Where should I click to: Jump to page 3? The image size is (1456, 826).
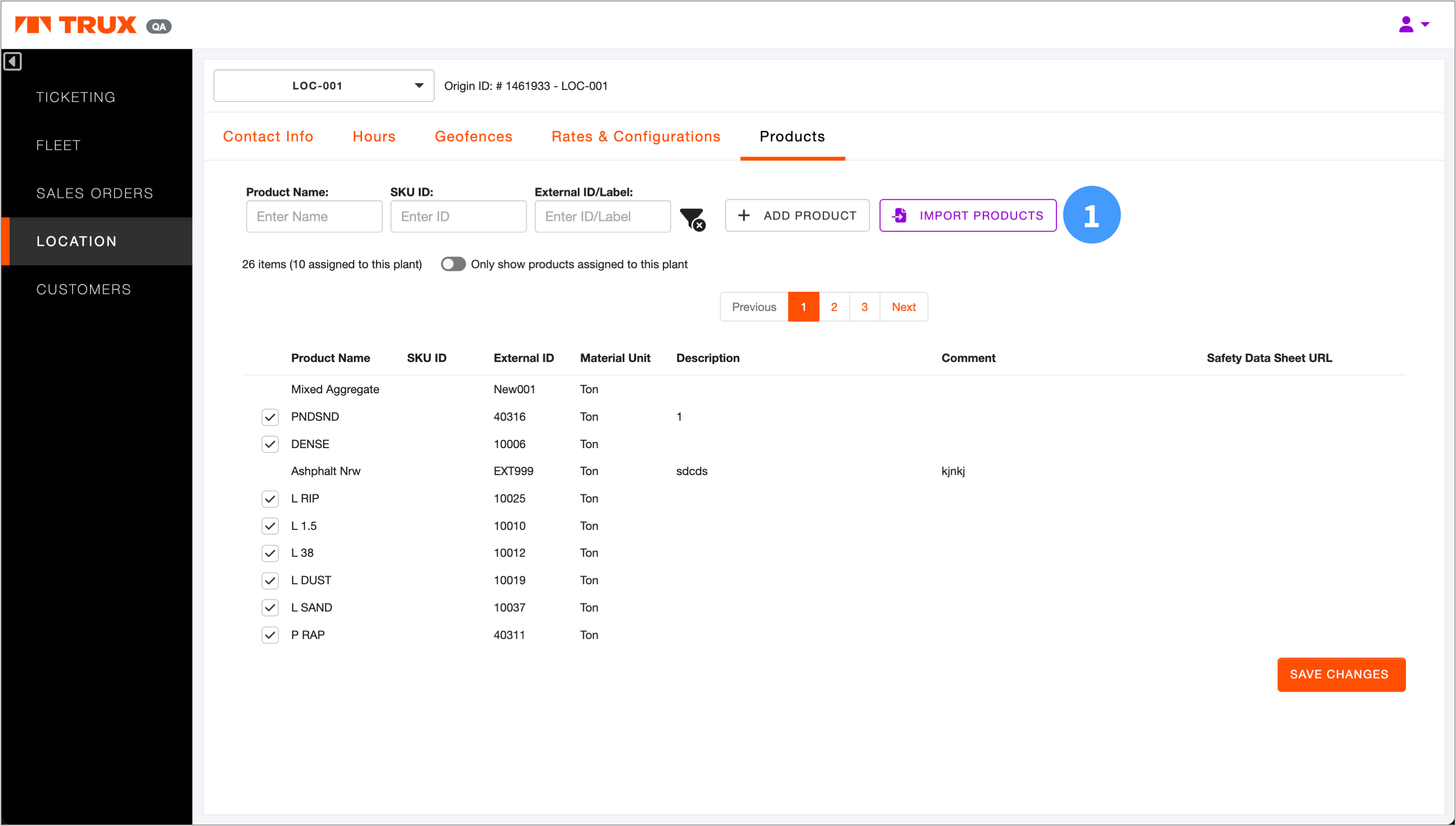coord(864,307)
